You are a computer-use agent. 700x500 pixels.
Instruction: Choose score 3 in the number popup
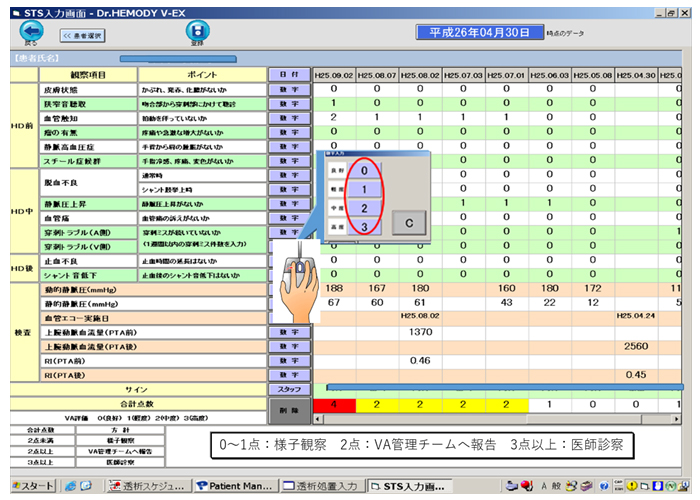point(365,227)
